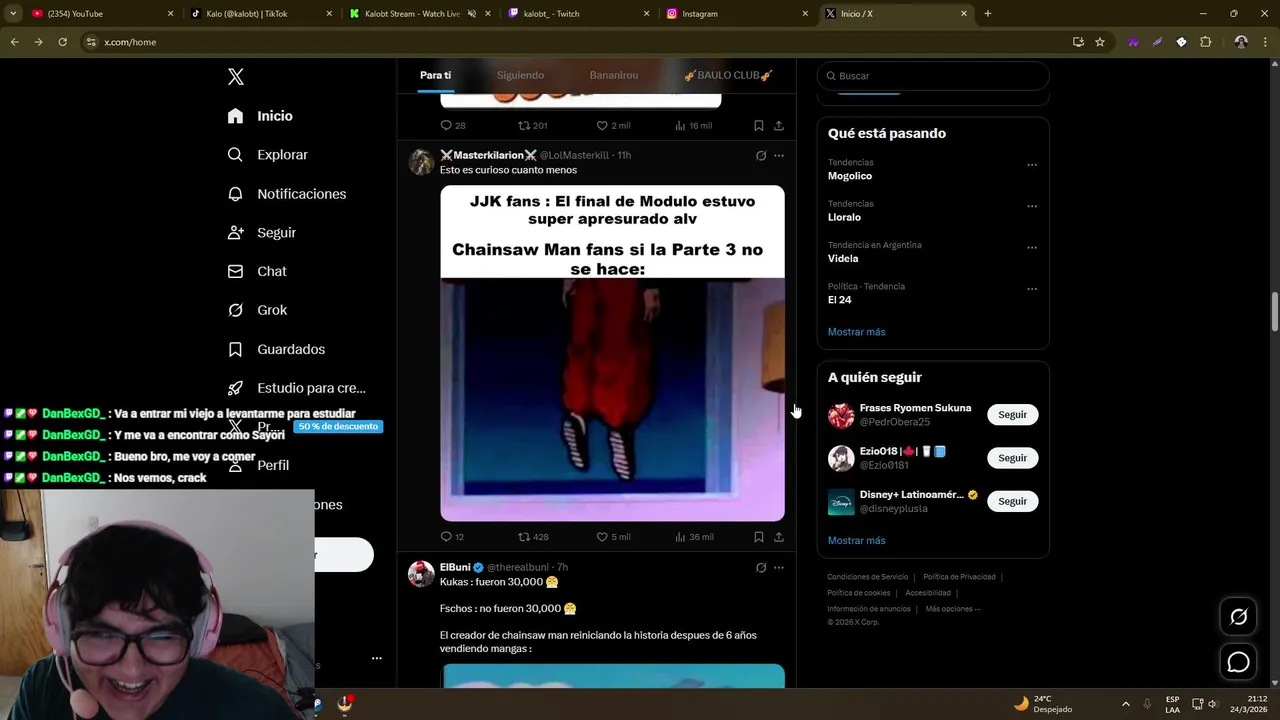Open Masterkilarion's profile avatar
The height and width of the screenshot is (720, 1280).
coord(421,162)
